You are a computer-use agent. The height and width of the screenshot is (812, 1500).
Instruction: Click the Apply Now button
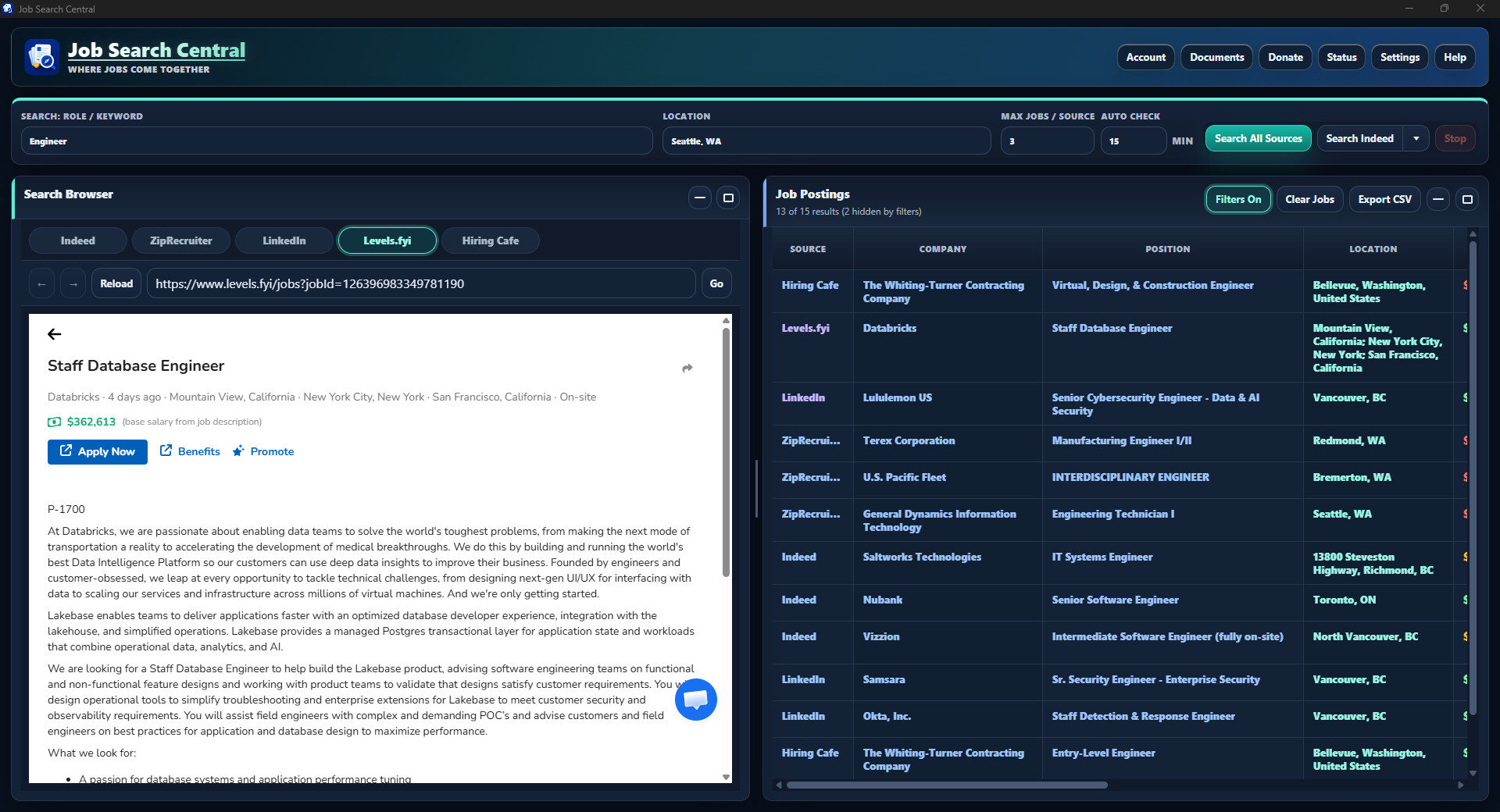98,452
